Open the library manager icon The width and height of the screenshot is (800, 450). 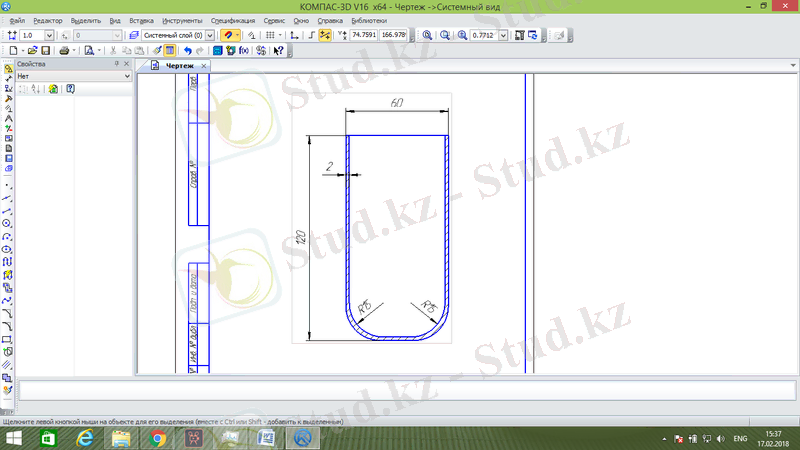pos(231,51)
